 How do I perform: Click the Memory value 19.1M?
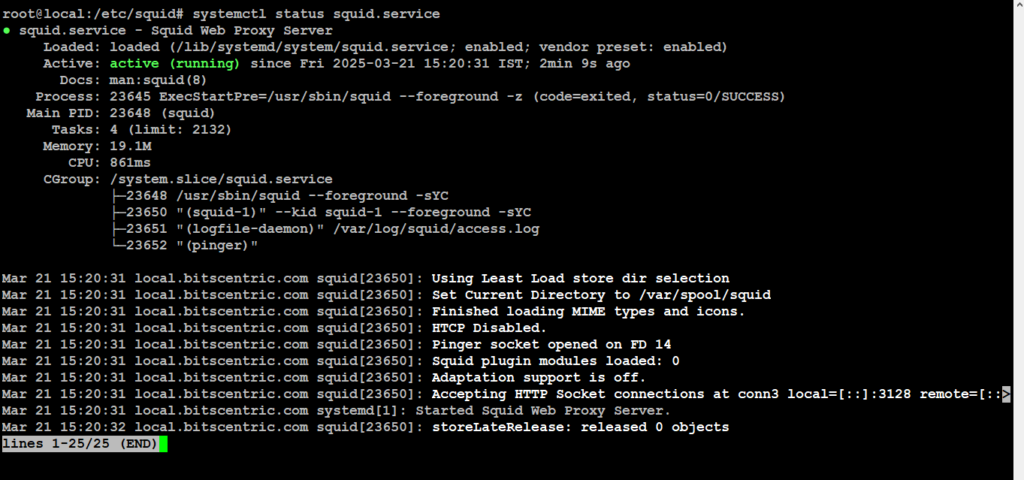(x=130, y=146)
